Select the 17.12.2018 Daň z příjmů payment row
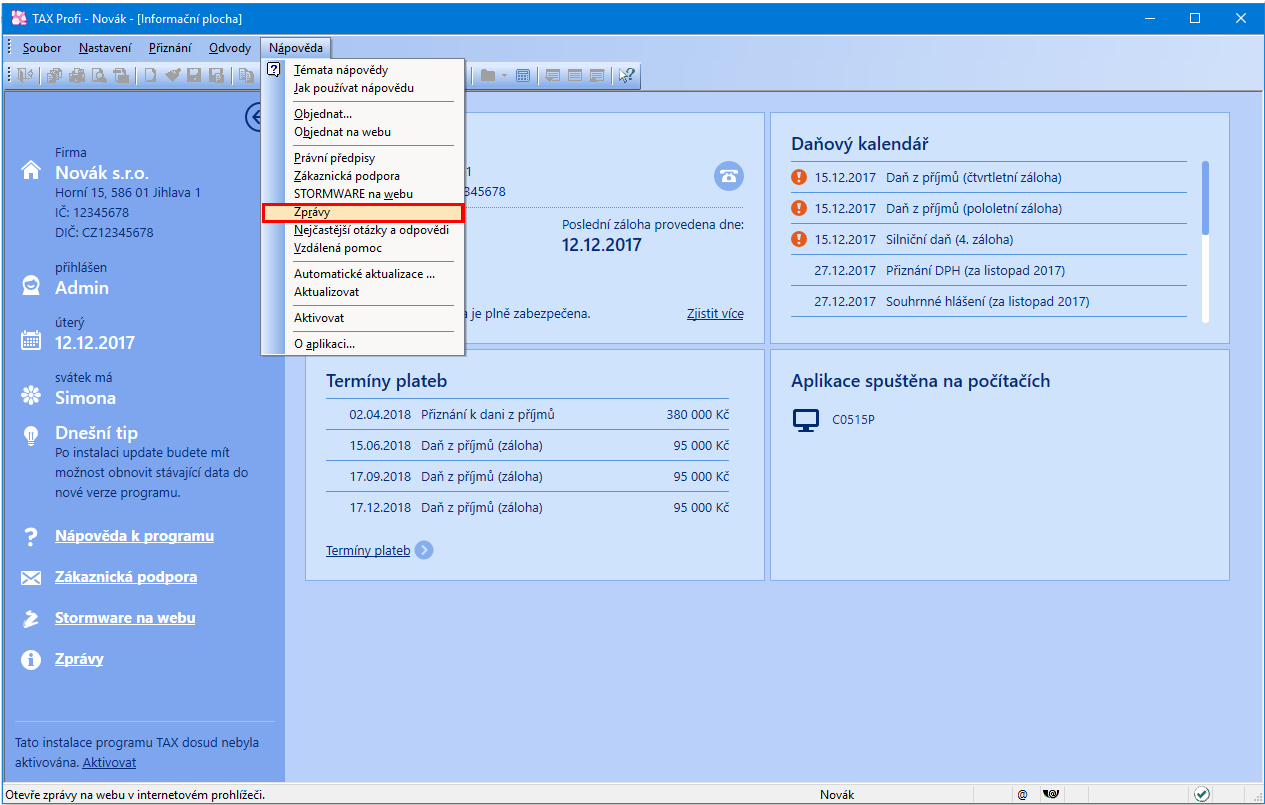1265x805 pixels. pos(527,508)
